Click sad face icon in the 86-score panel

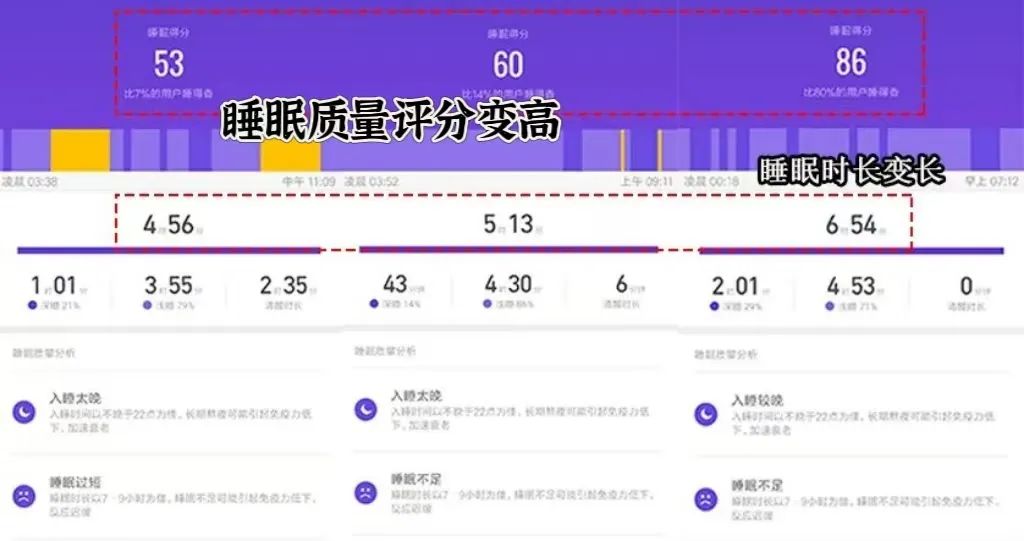(707, 499)
